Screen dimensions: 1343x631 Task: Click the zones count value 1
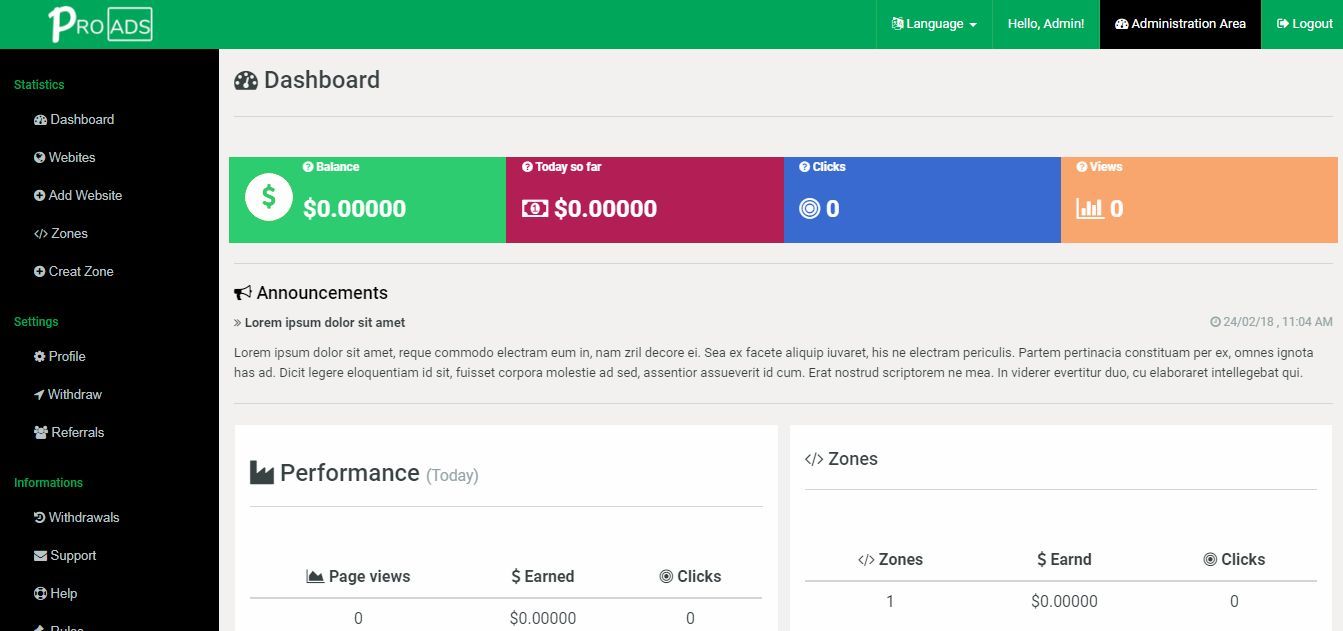pos(890,601)
